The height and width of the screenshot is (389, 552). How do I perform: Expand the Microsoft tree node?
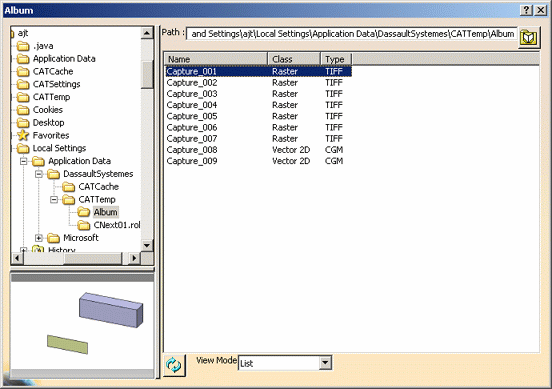39,238
